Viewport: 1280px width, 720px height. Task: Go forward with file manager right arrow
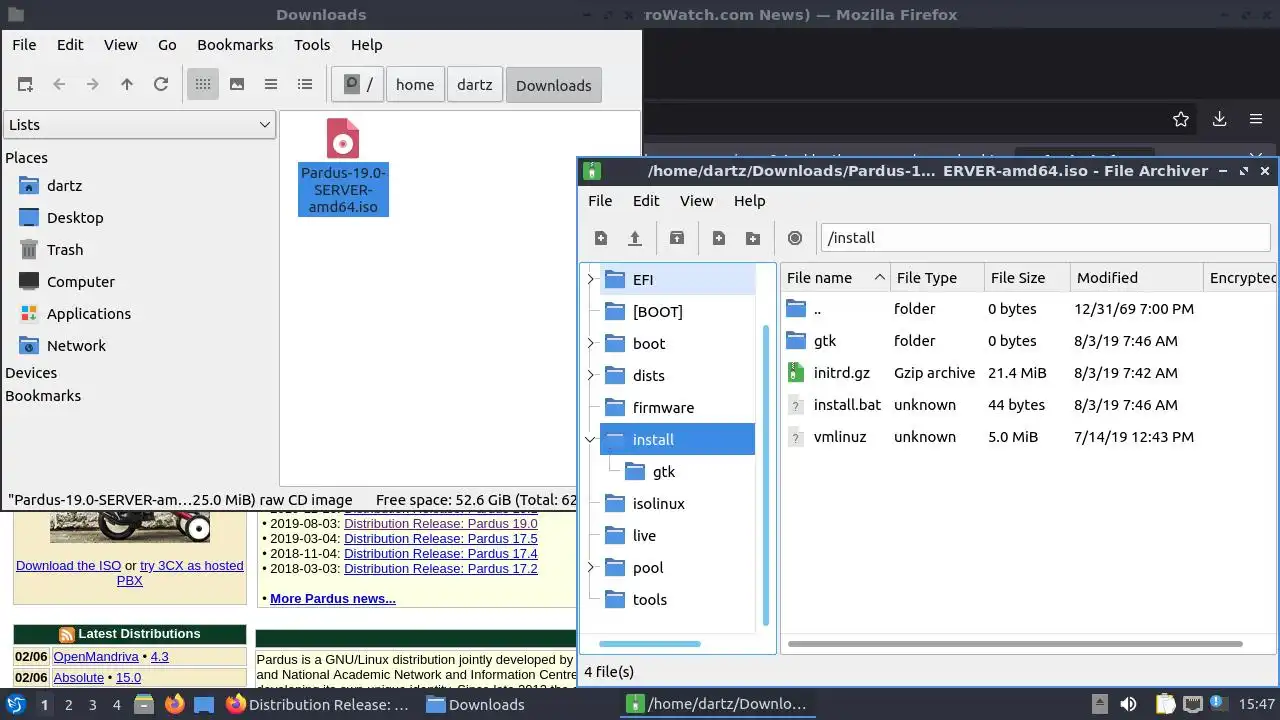93,85
